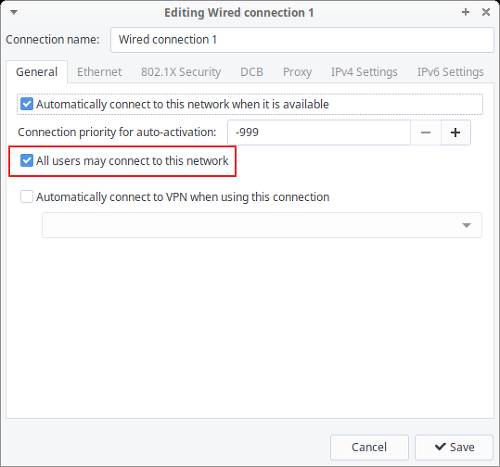Click the connection priority value field
The image size is (500, 467).
319,133
